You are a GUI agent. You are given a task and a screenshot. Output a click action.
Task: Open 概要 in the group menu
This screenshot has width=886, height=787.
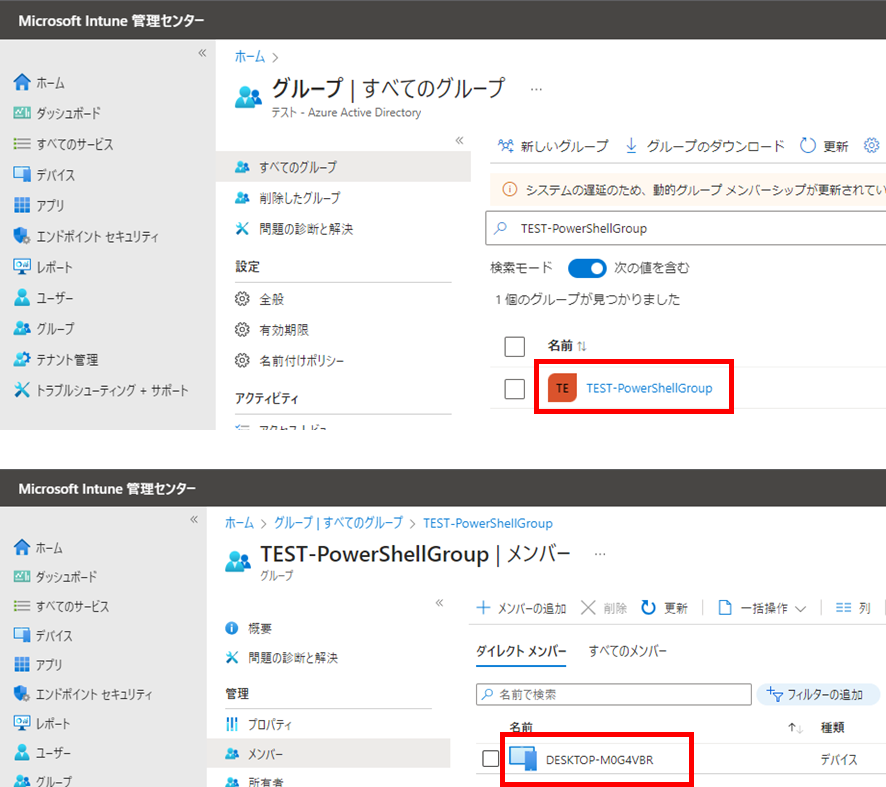pyautogui.click(x=249, y=628)
